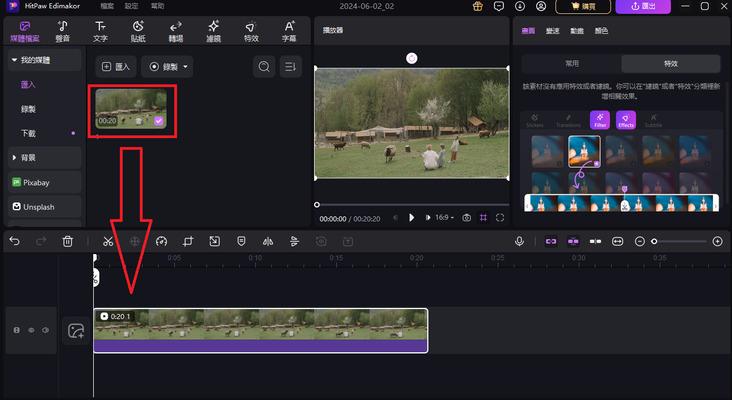Toggle the purple checkmark on media thumbnail

[159, 121]
